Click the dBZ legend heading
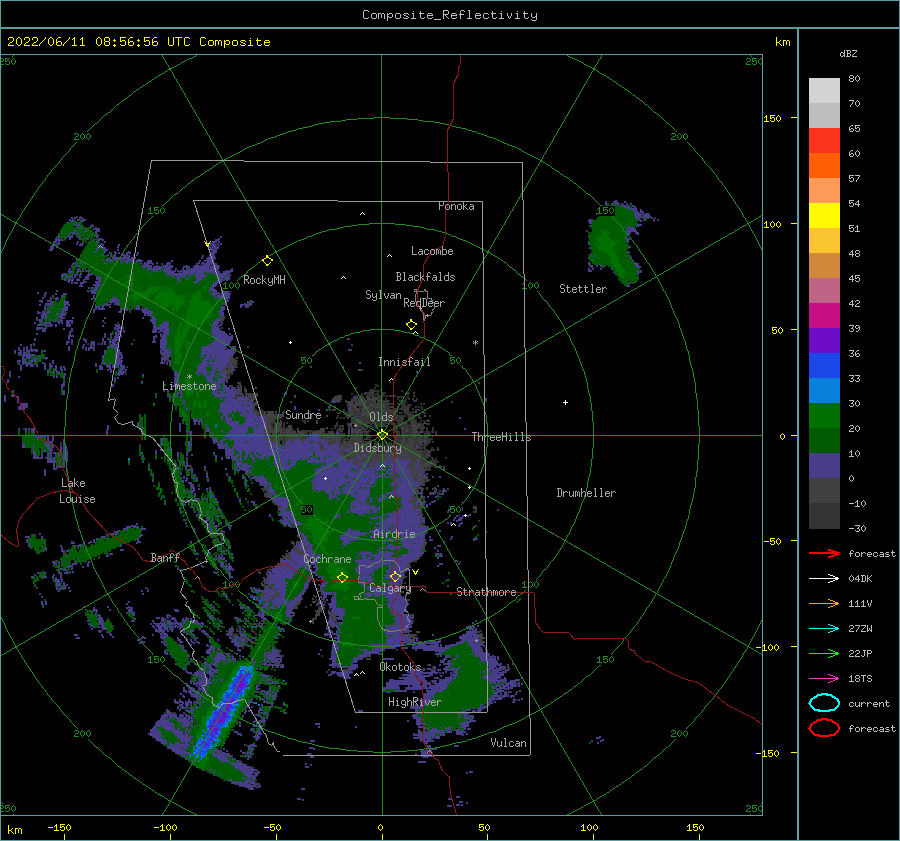Viewport: 900px width, 841px height. [848, 53]
